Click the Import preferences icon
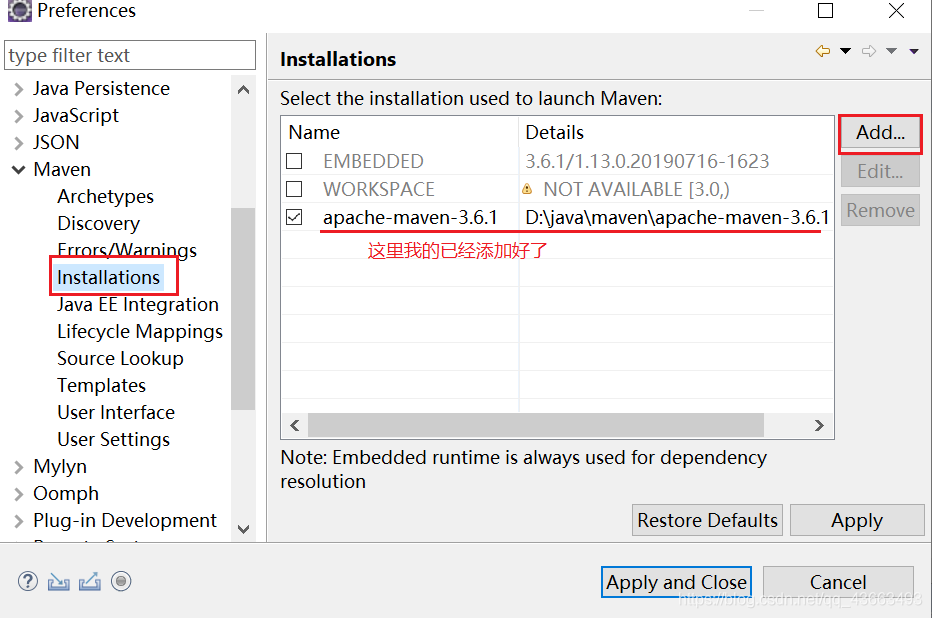The height and width of the screenshot is (618, 932). [x=59, y=581]
